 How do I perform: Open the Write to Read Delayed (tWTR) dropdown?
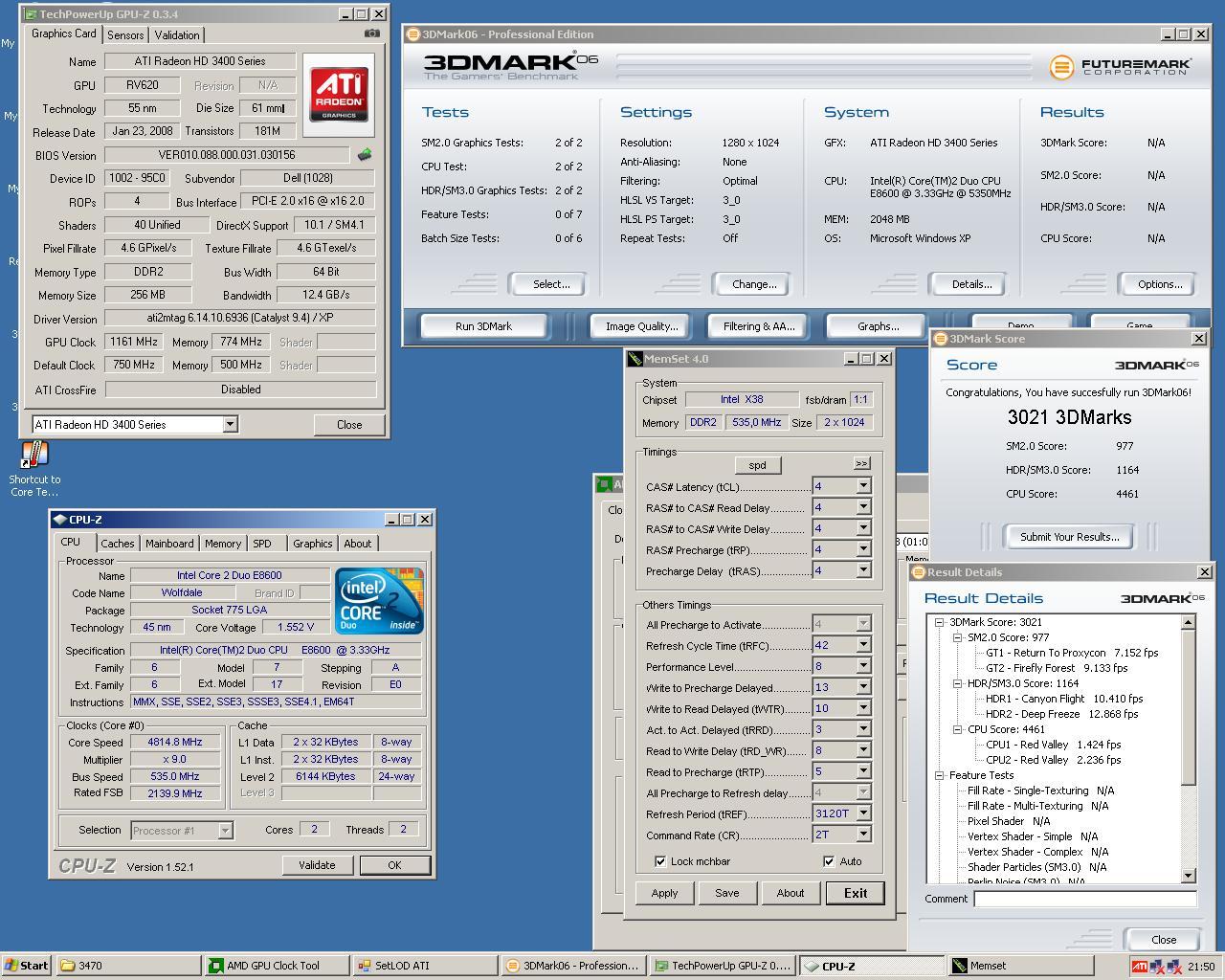(x=863, y=708)
